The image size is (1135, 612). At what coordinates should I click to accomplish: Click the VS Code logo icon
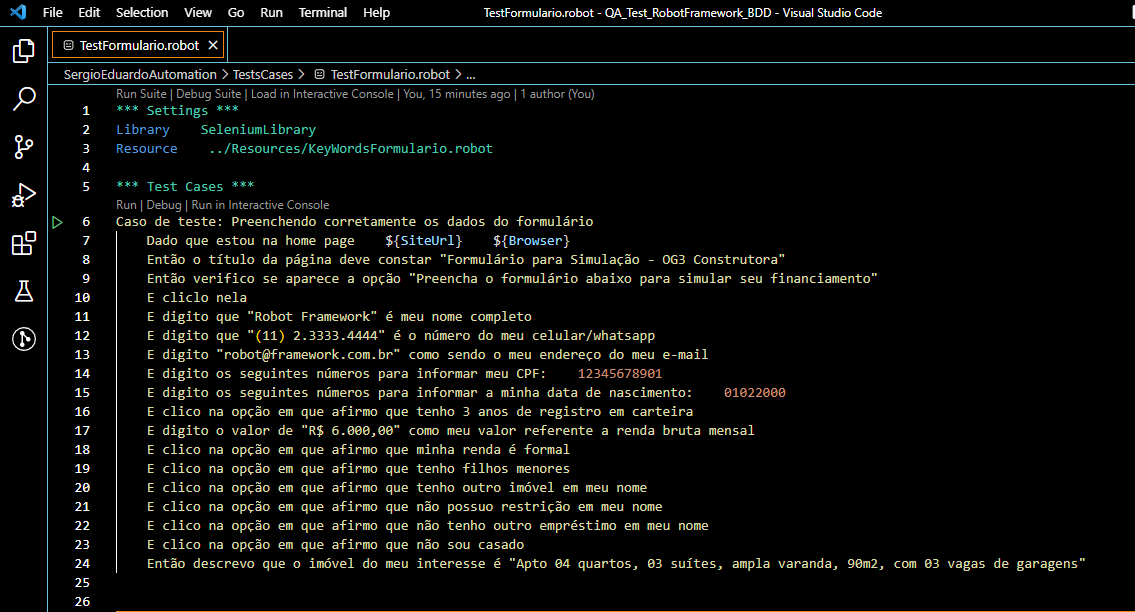point(18,12)
